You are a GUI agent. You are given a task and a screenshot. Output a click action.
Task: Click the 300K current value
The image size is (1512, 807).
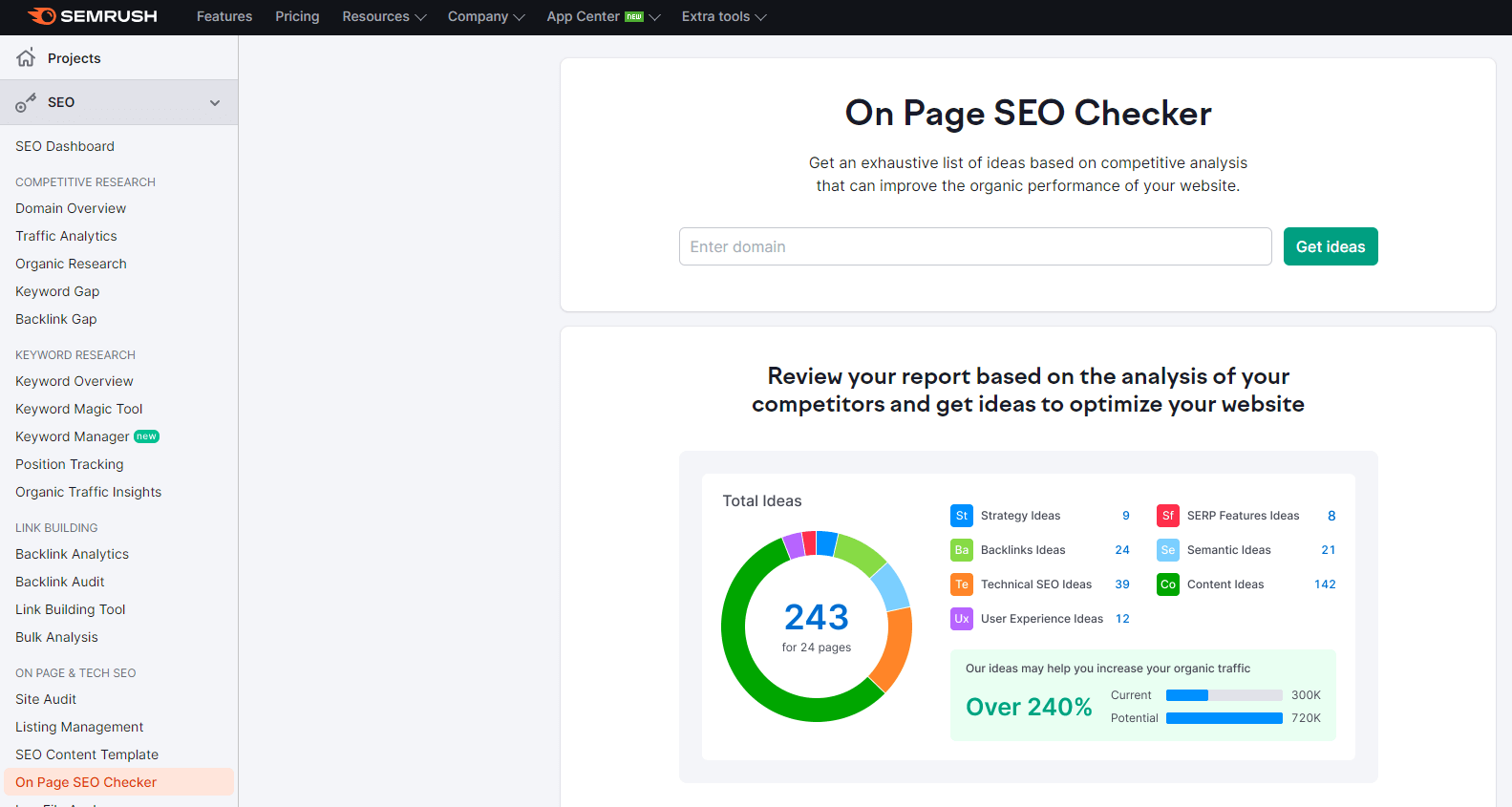pyautogui.click(x=1306, y=695)
